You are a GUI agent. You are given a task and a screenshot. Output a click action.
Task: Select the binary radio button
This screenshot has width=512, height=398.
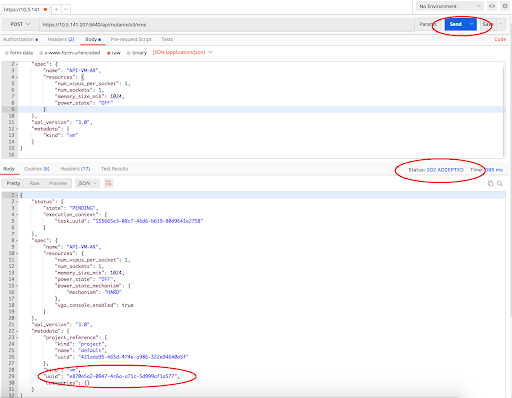pyautogui.click(x=129, y=53)
